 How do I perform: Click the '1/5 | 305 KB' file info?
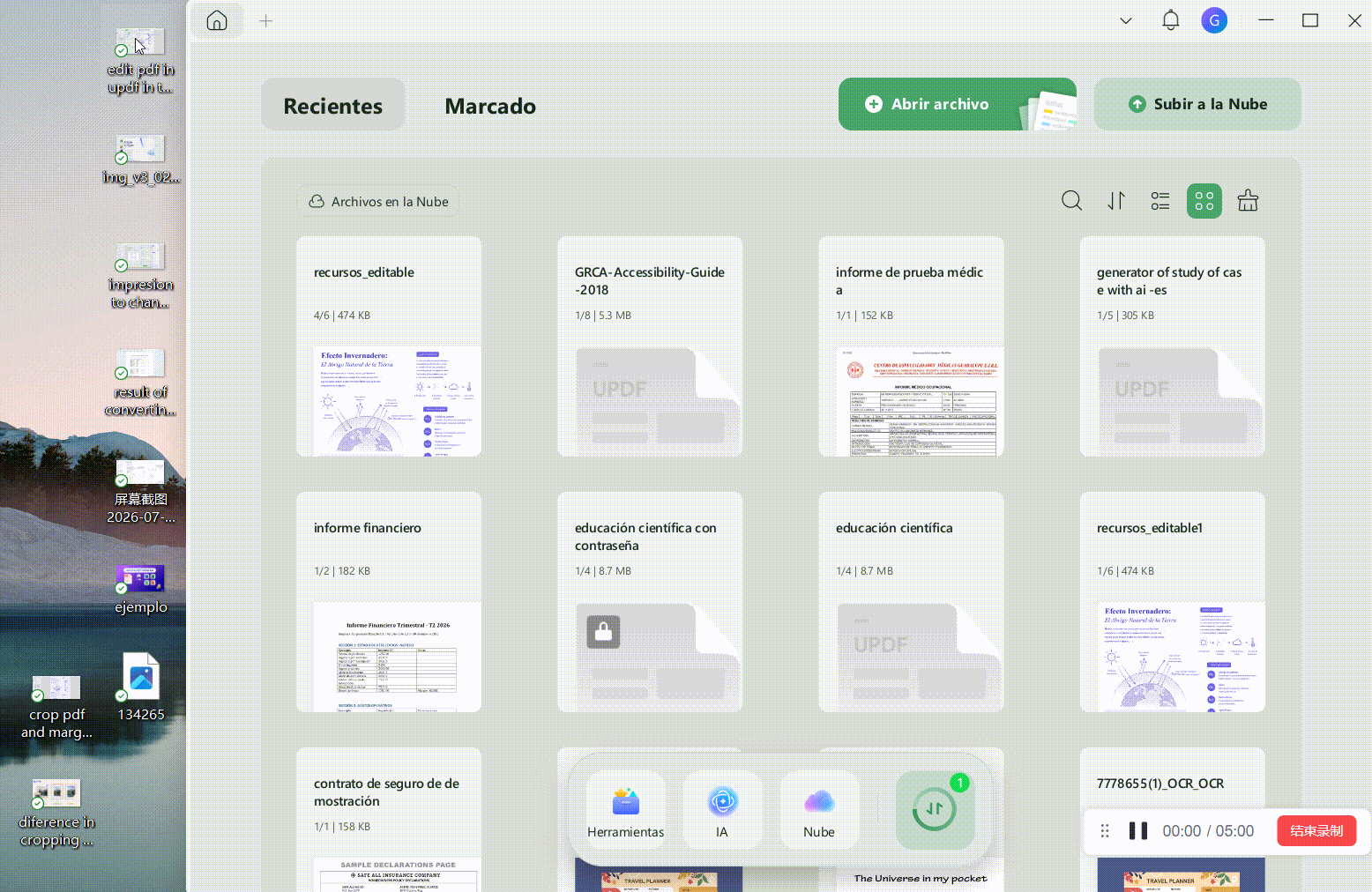coord(1125,316)
